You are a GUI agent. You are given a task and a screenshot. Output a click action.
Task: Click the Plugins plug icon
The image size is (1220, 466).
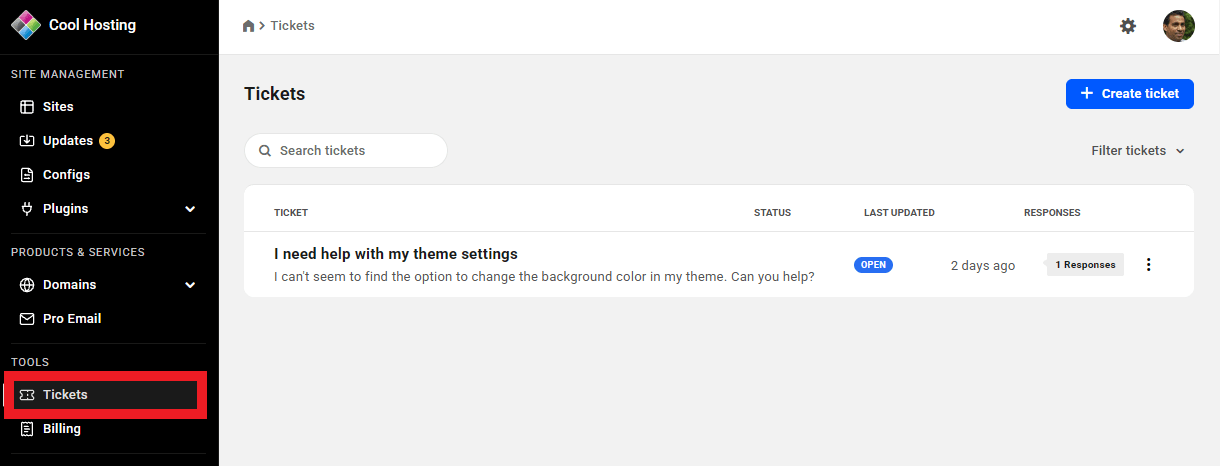[x=27, y=209]
